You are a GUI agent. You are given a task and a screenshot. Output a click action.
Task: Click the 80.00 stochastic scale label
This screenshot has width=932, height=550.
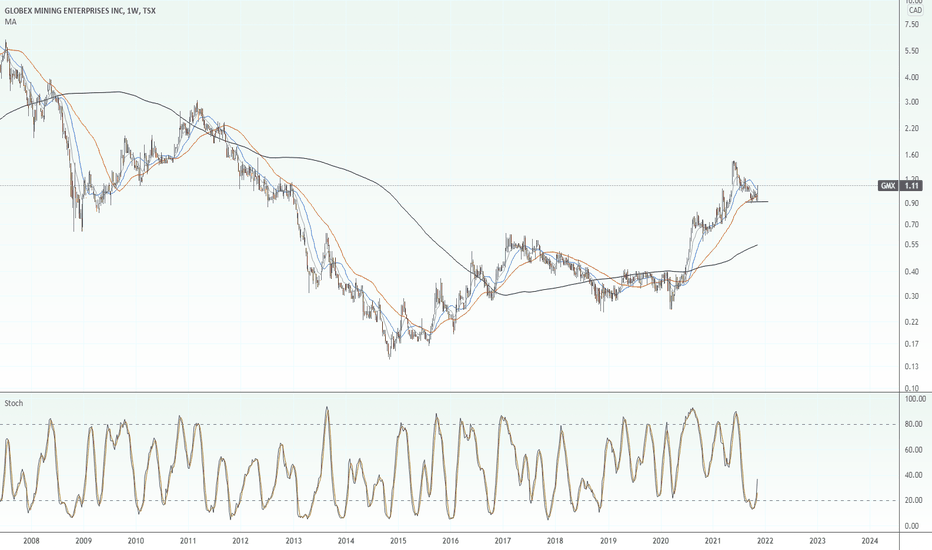tap(913, 425)
